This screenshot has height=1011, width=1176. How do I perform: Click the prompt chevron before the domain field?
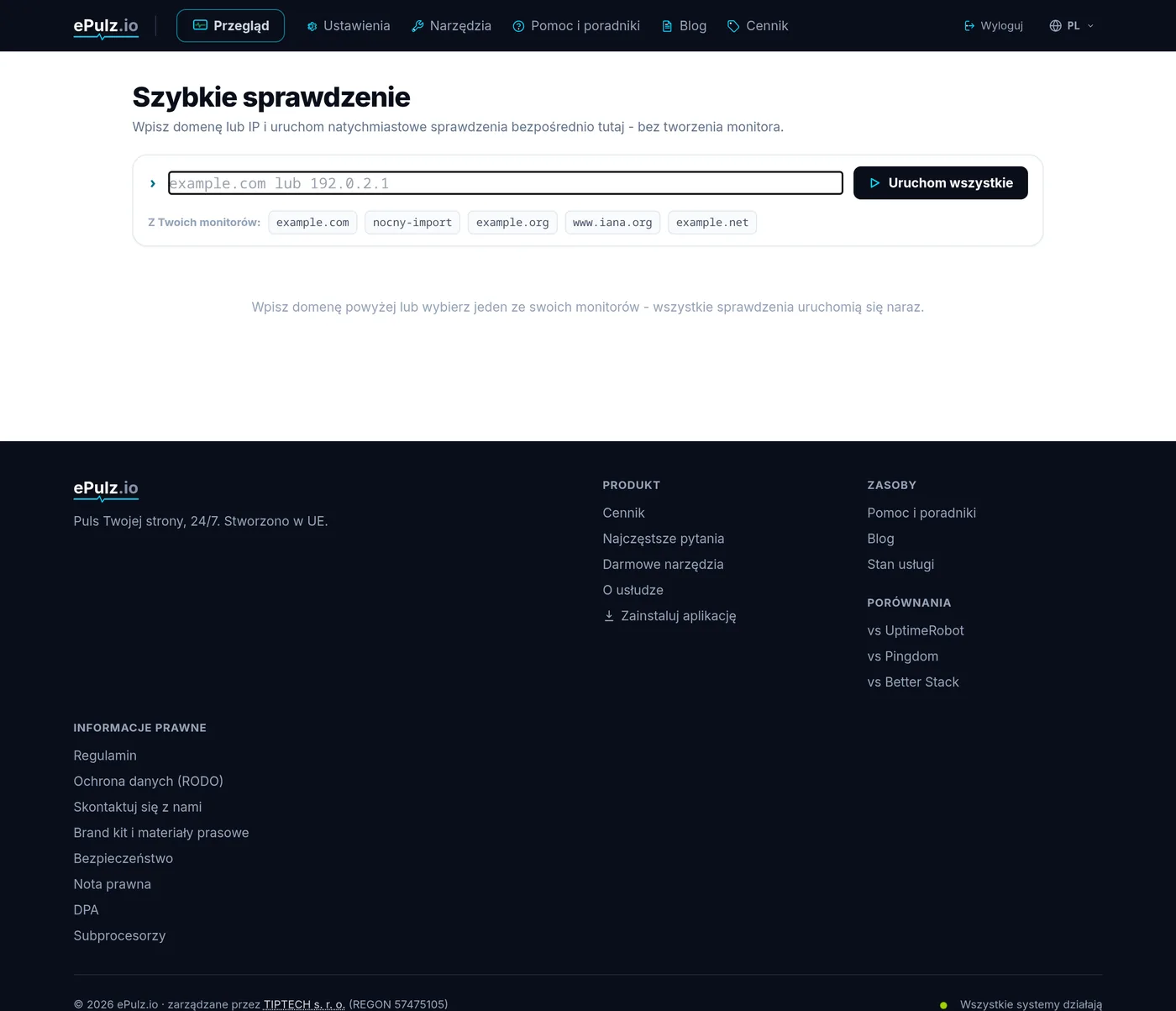(153, 183)
